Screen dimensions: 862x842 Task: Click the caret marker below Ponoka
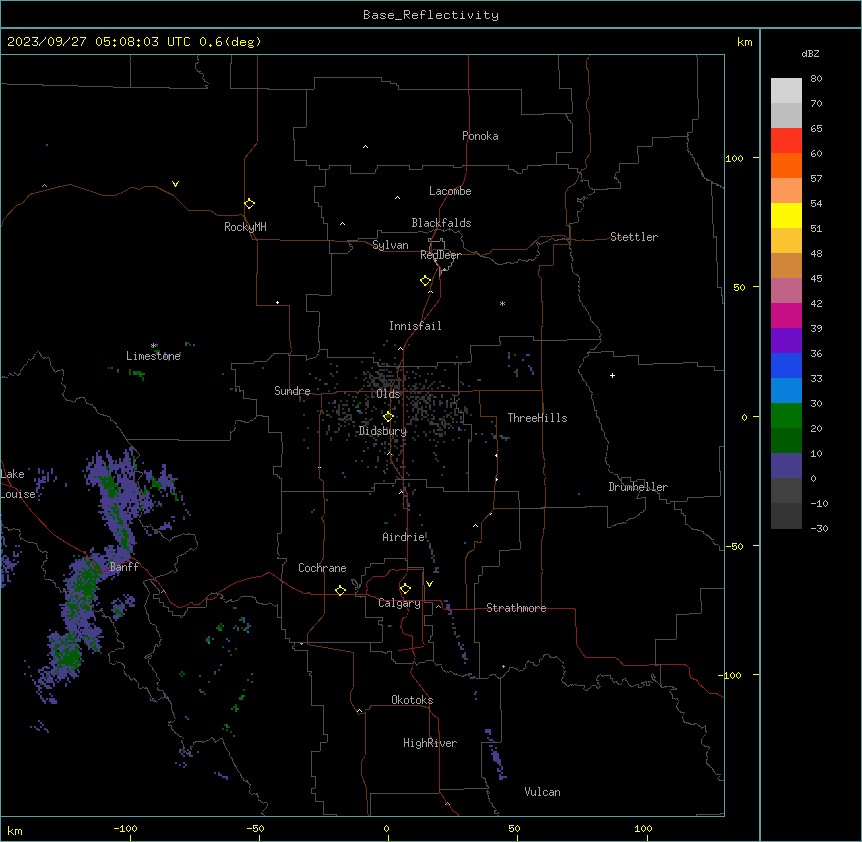coord(366,147)
